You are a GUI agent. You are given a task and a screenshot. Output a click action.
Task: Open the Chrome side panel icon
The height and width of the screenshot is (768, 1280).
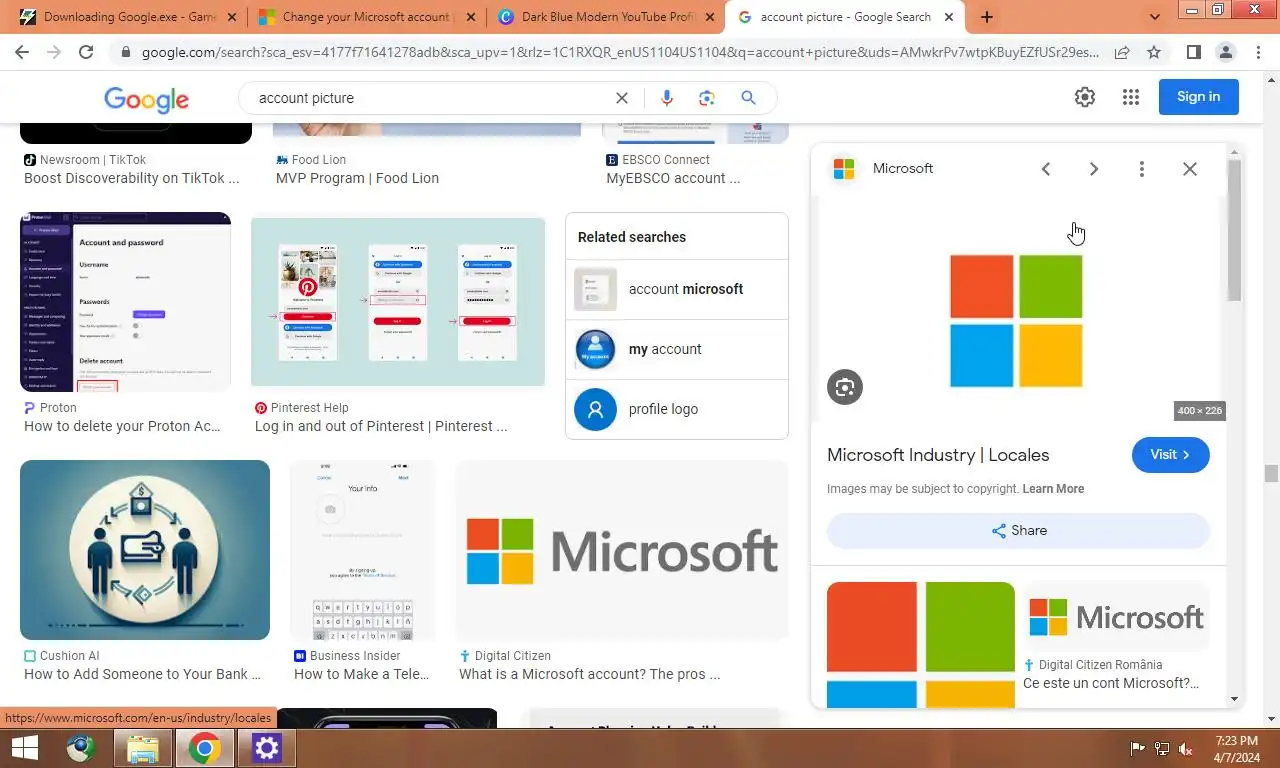(x=1194, y=53)
